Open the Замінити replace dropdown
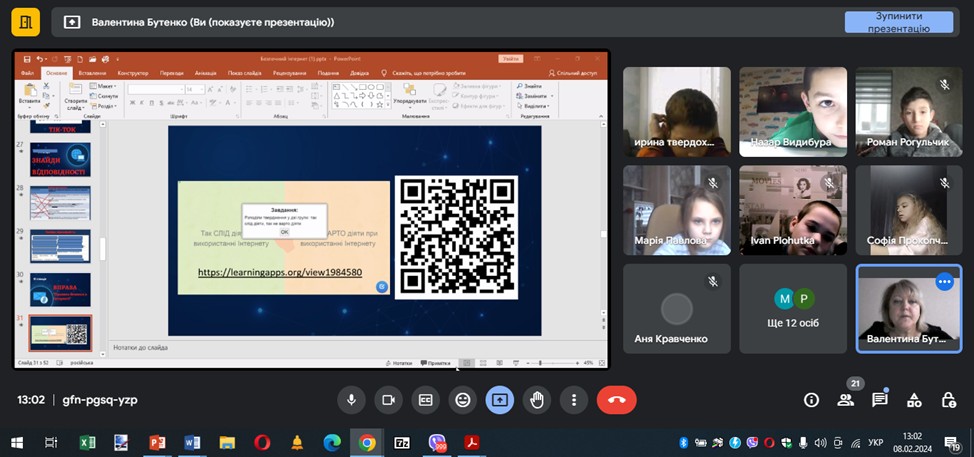The image size is (974, 457). coord(534,96)
